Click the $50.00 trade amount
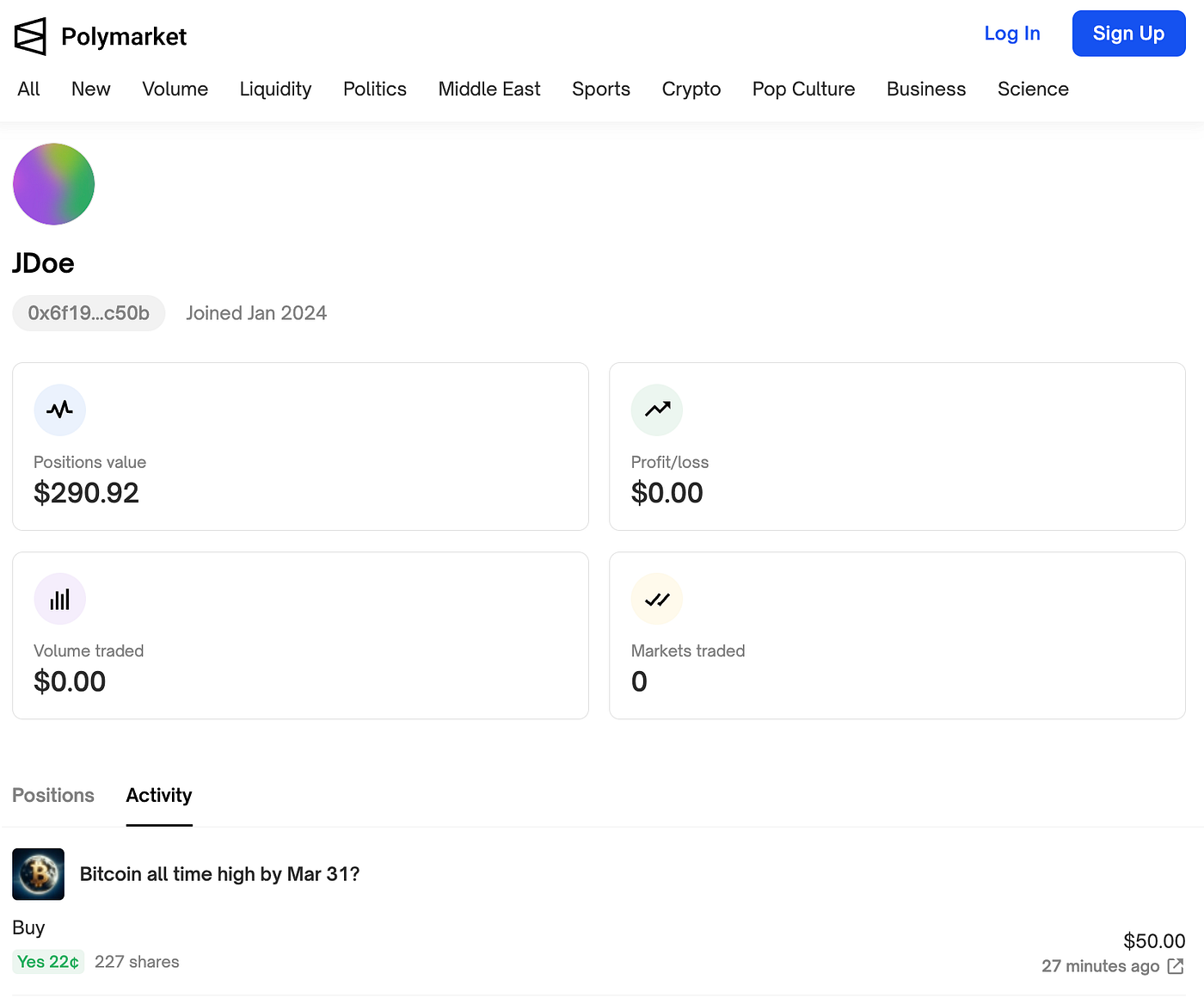Screen dimensions: 1204x998 click(x=1154, y=941)
